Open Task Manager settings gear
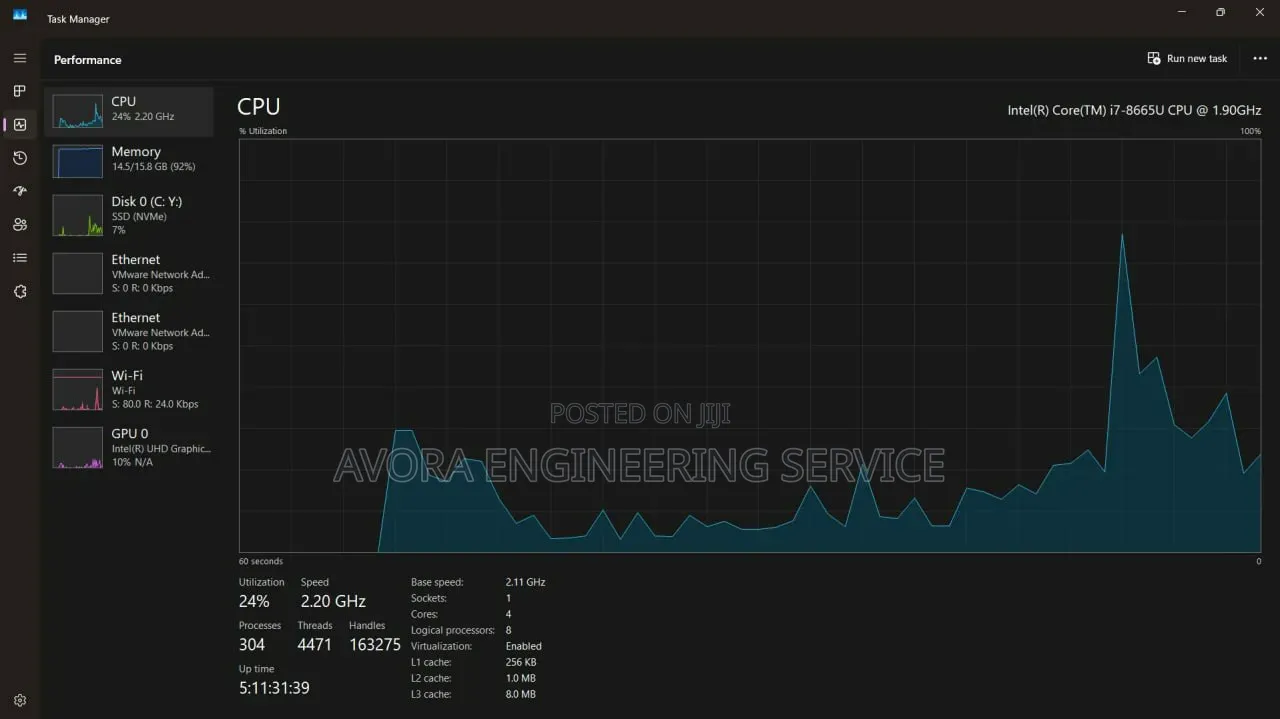Image resolution: width=1280 pixels, height=719 pixels. 20,700
